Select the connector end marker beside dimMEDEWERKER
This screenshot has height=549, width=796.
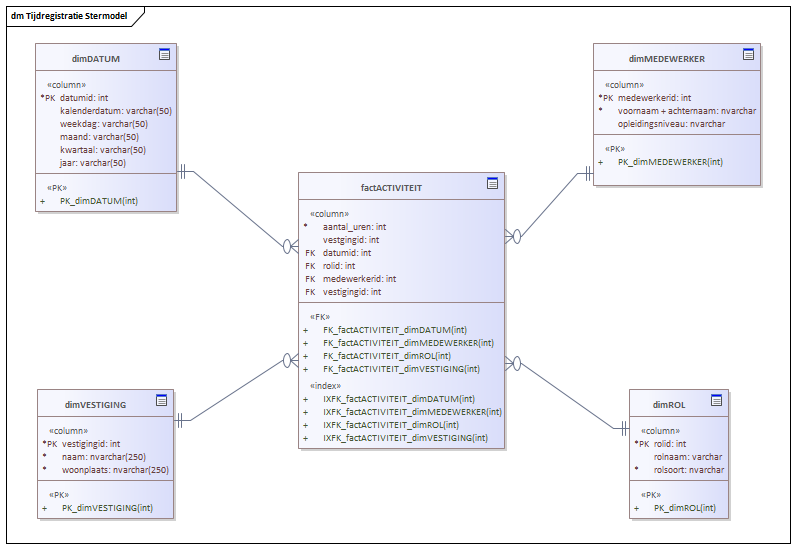point(589,174)
